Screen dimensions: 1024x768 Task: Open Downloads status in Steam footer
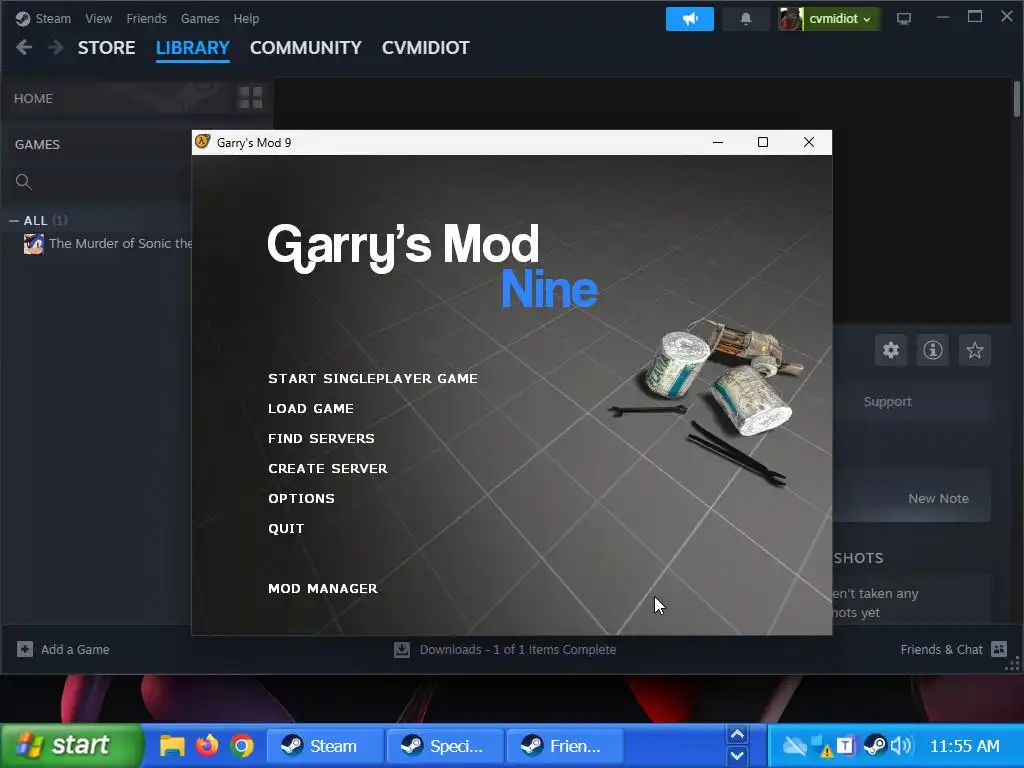pos(505,649)
